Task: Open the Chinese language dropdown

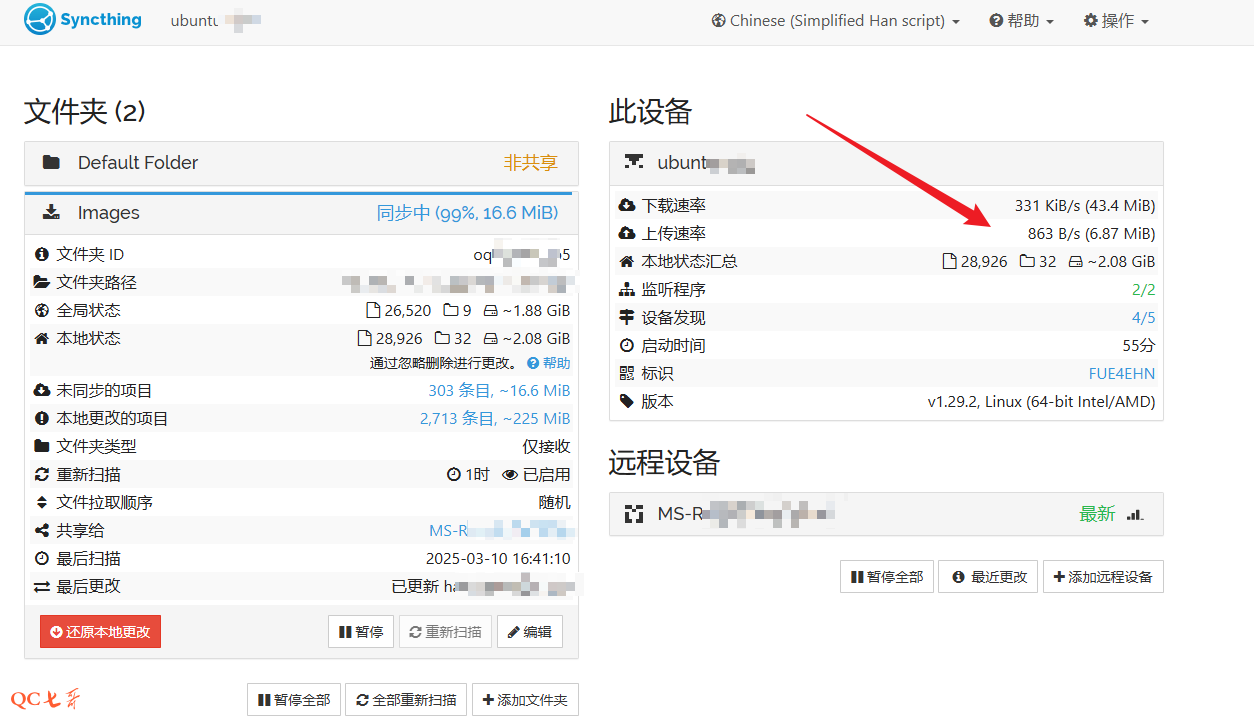Action: [x=836, y=21]
